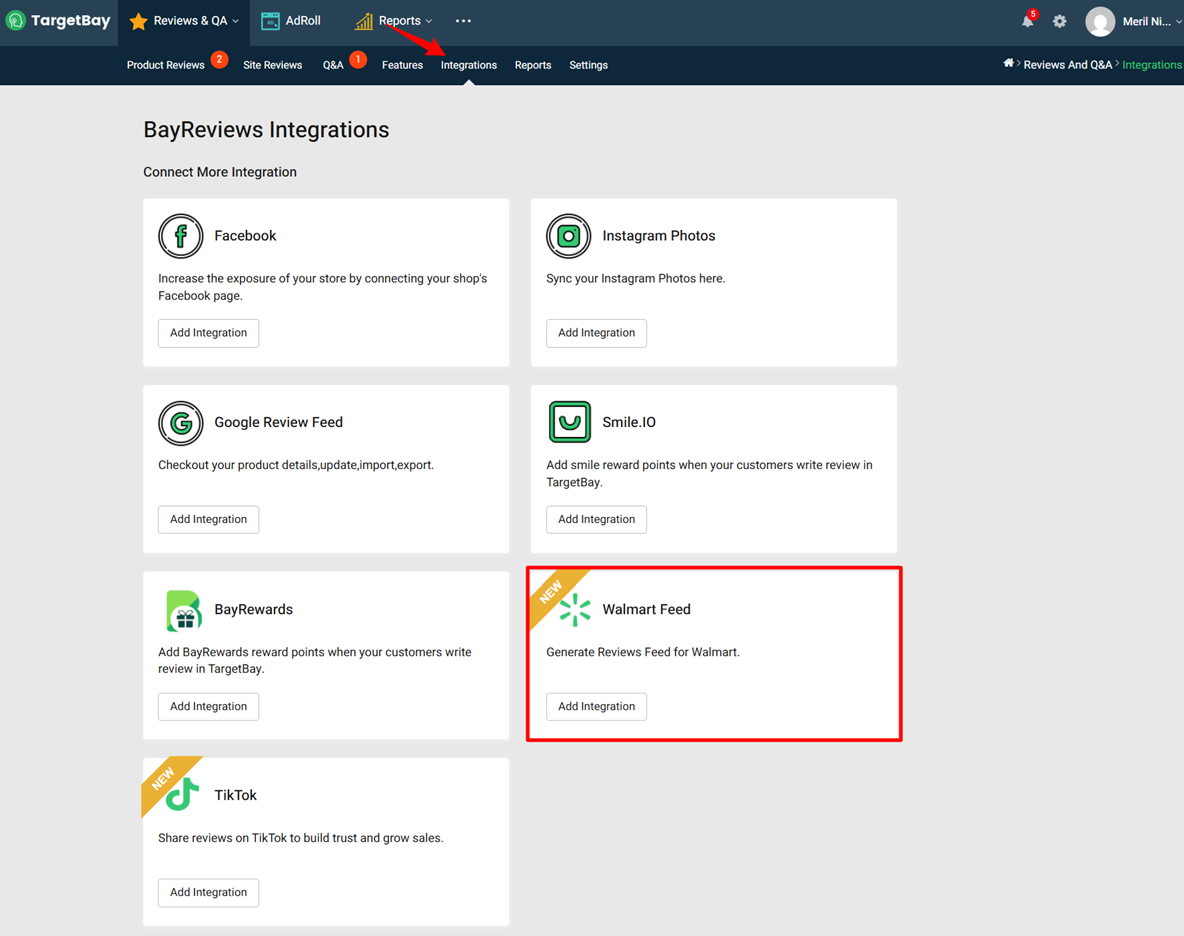Image resolution: width=1184 pixels, height=936 pixels.
Task: Click the Google Review Feed icon
Action: click(180, 423)
